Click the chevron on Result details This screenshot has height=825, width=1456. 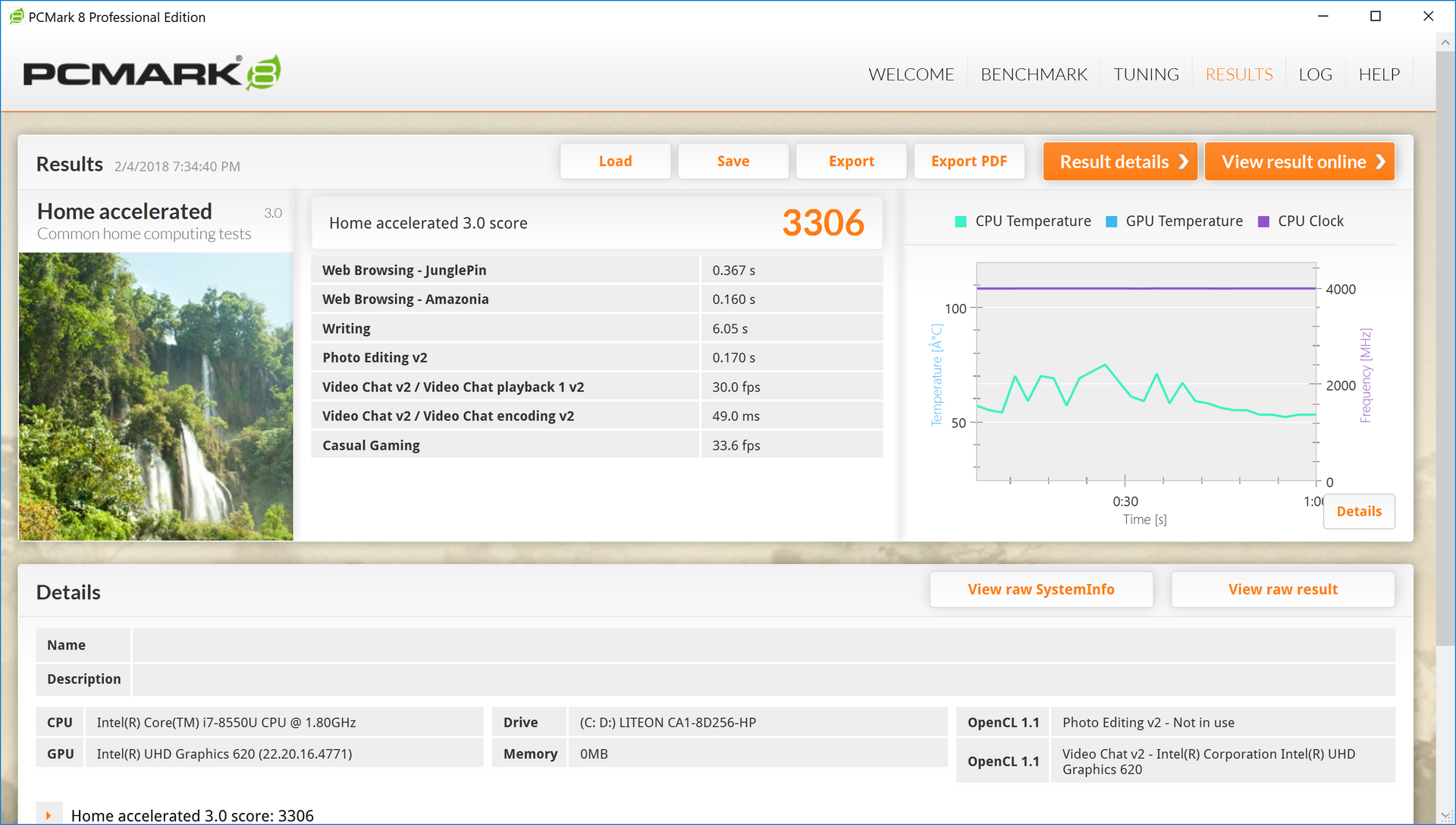pos(1183,162)
